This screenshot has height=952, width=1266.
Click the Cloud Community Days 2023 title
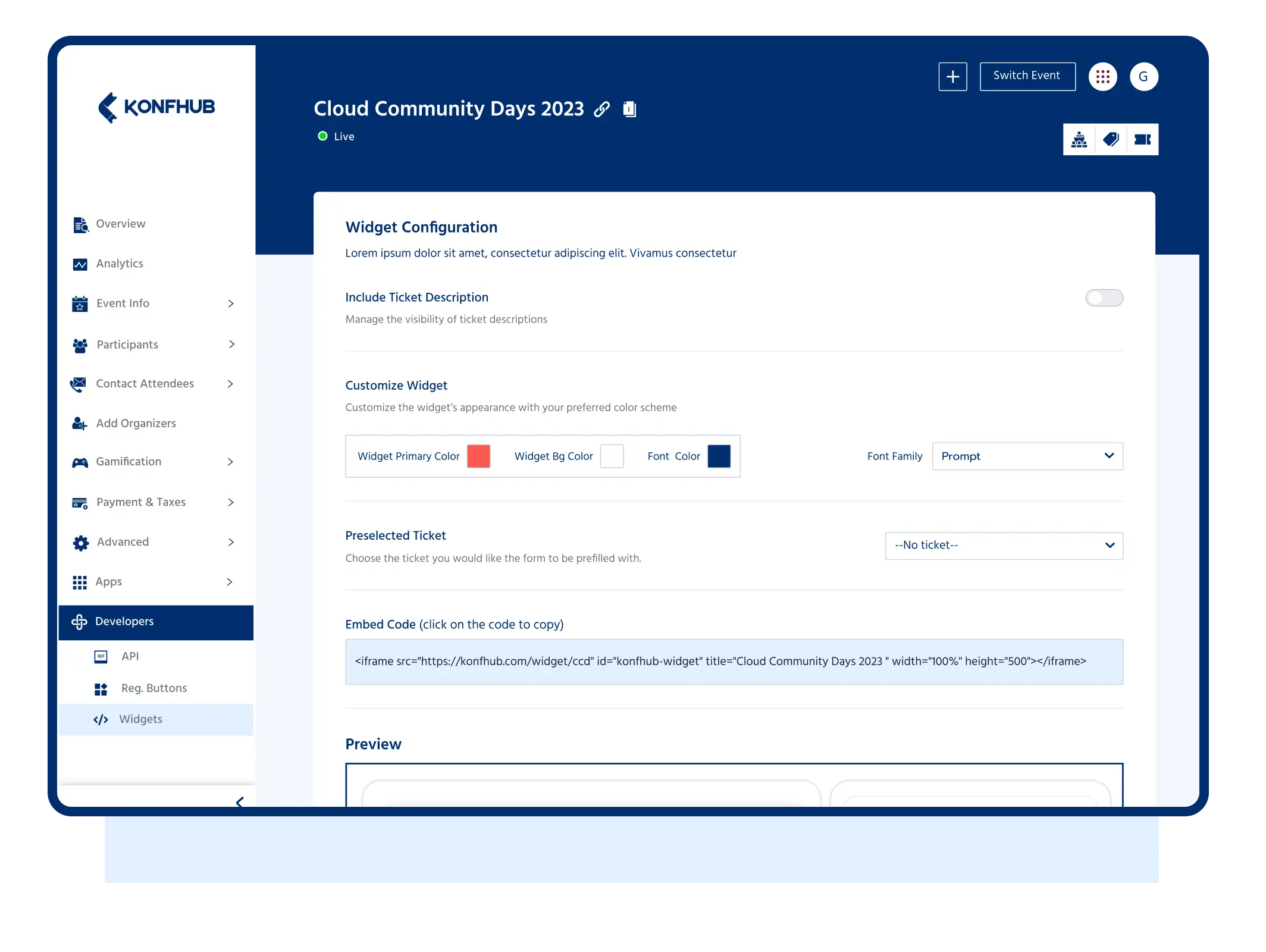click(449, 109)
